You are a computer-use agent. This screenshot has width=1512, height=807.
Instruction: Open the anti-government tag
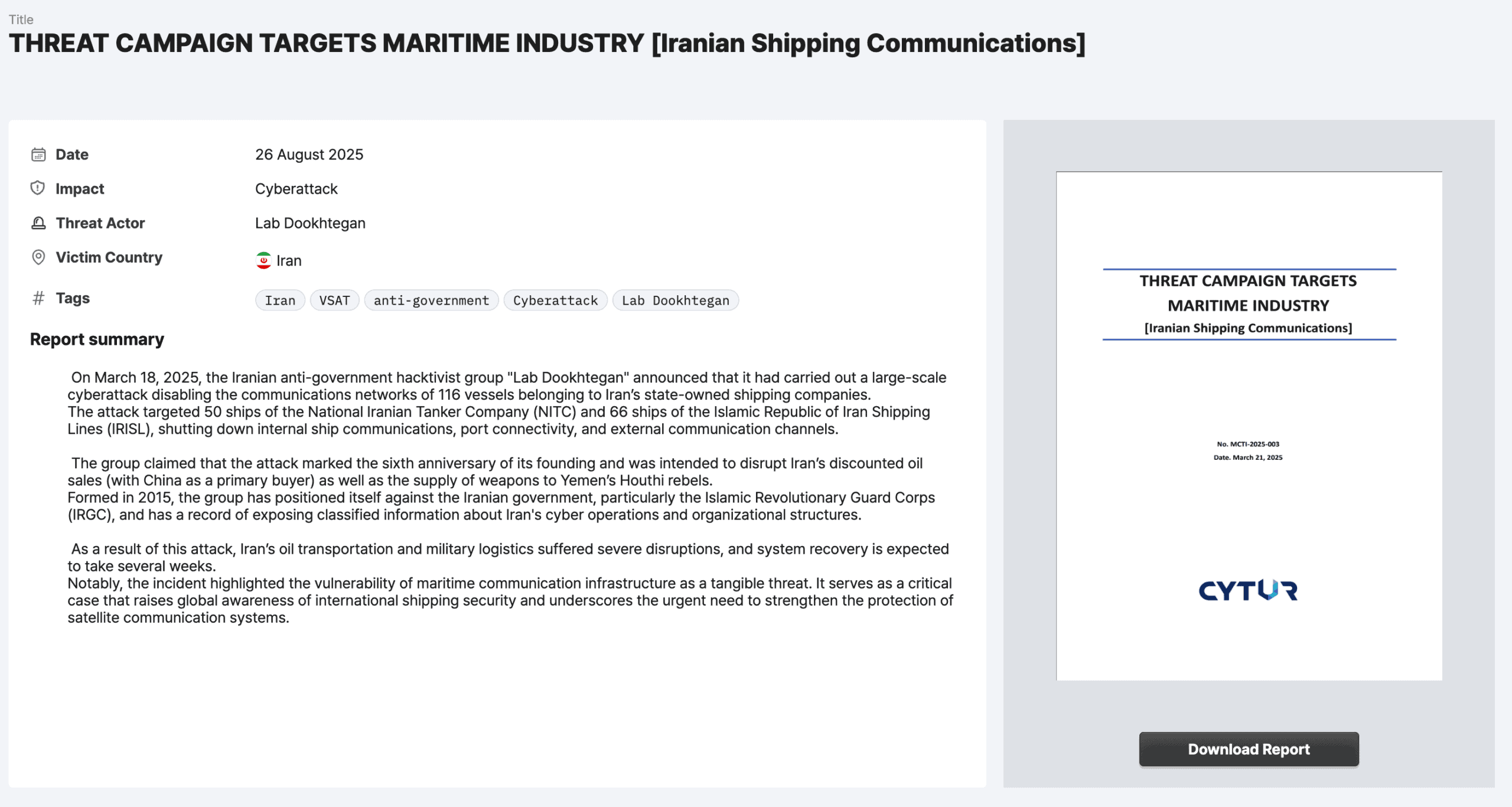pyautogui.click(x=431, y=300)
